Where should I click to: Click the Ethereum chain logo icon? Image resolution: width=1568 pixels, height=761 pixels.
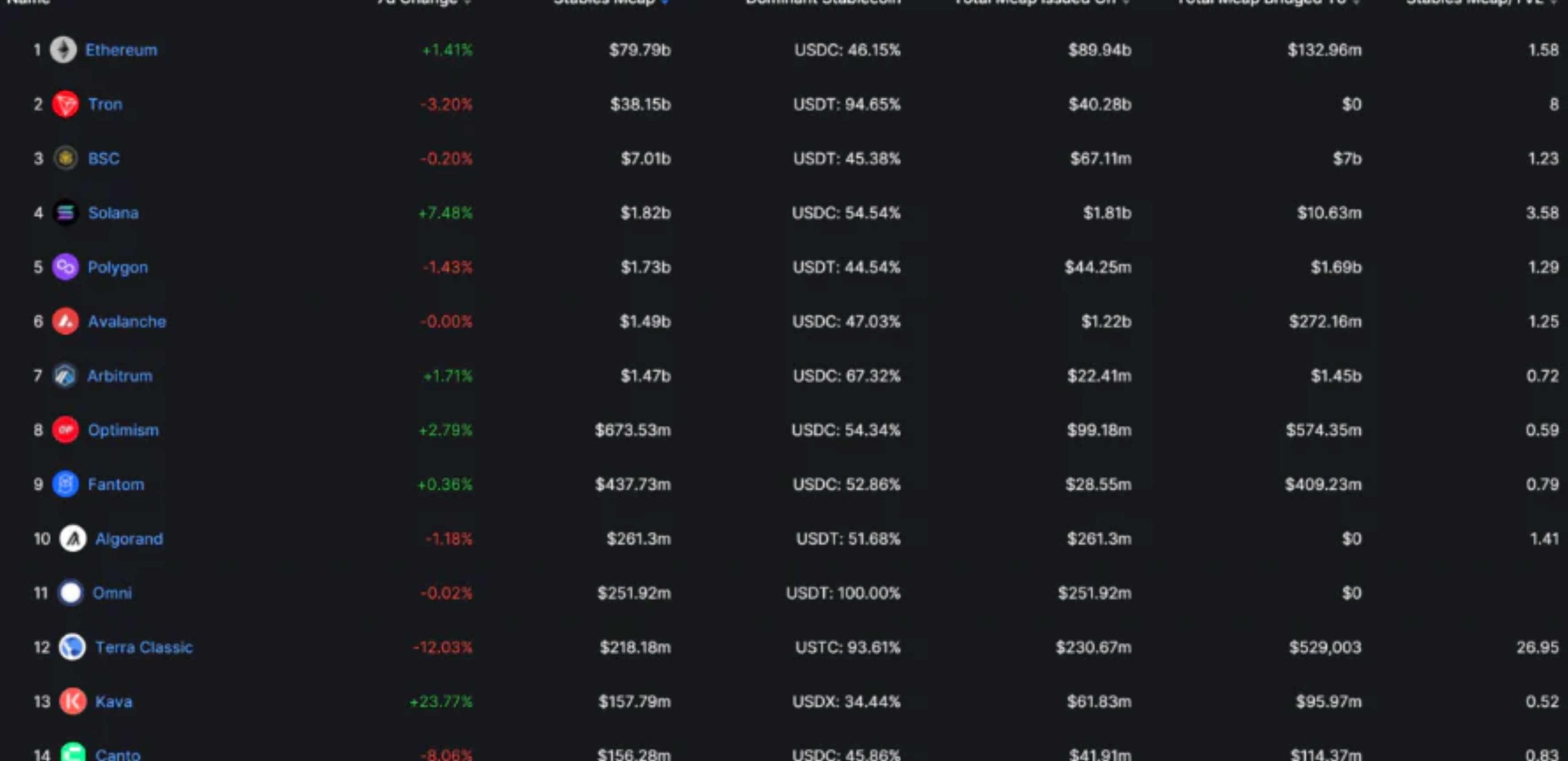click(63, 50)
